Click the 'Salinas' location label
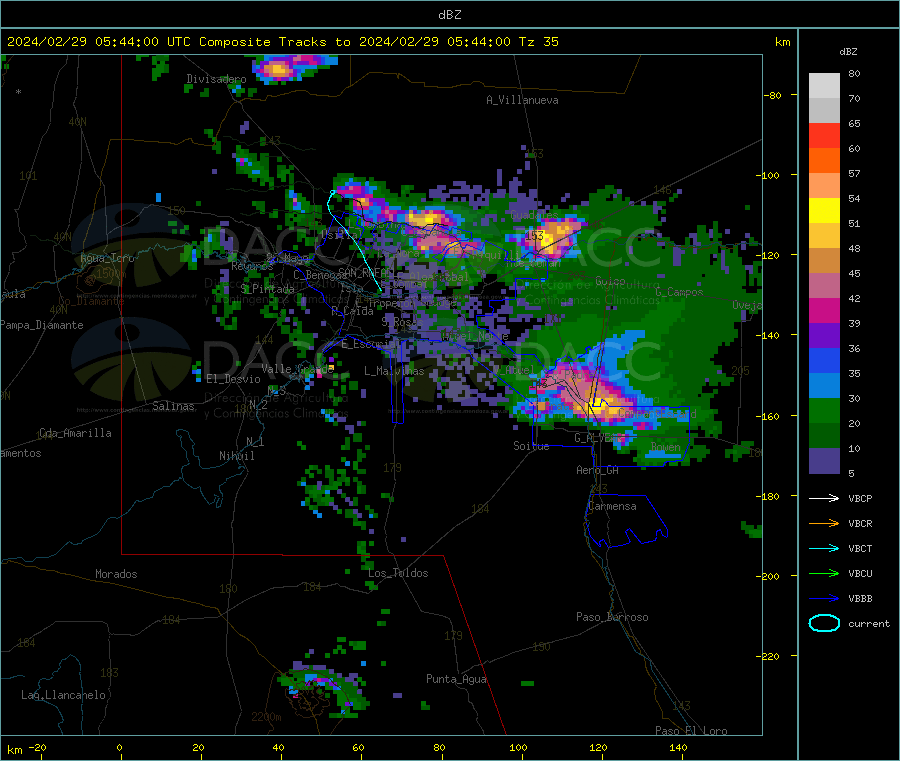 coord(173,406)
